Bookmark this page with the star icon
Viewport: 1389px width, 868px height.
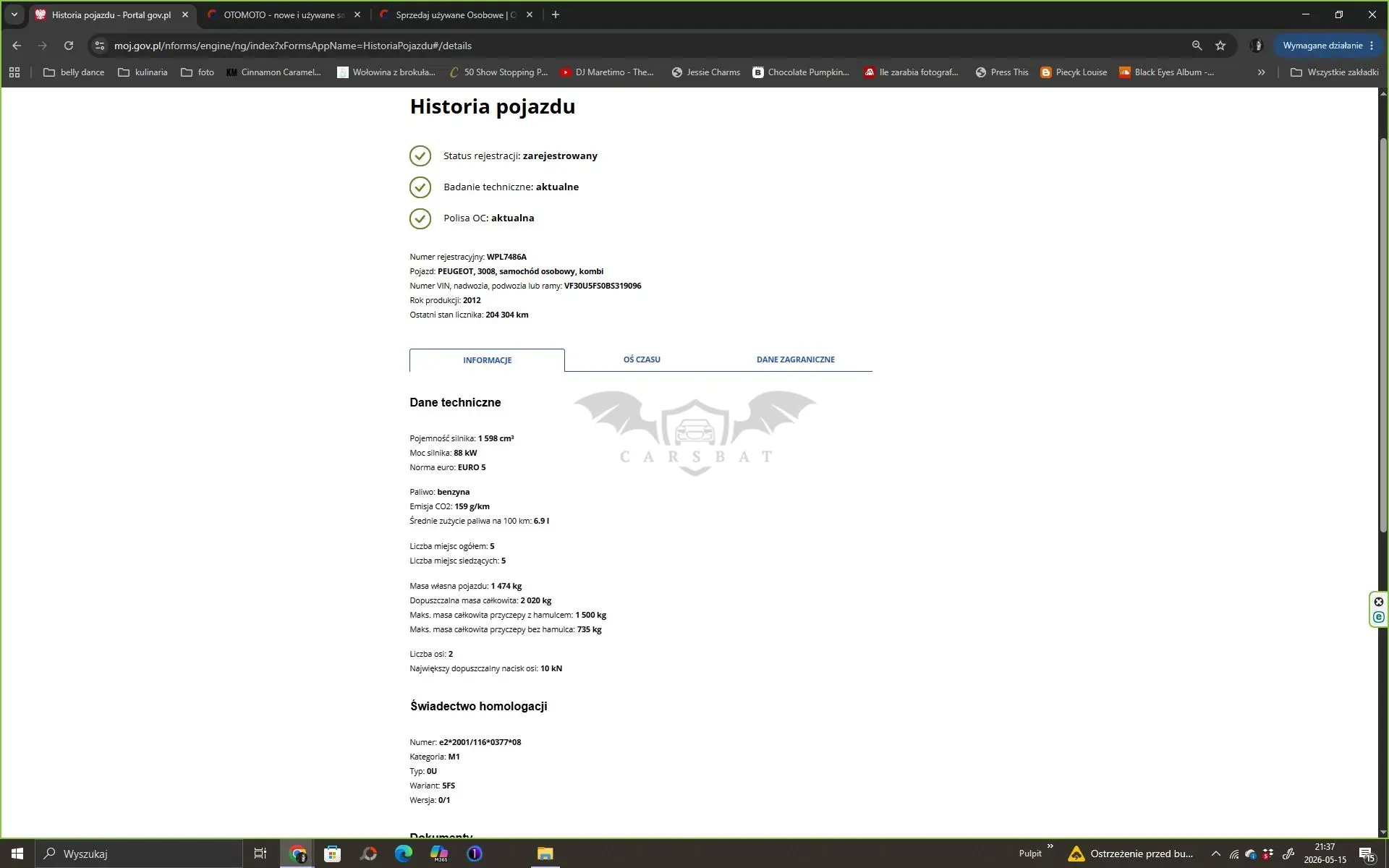(x=1220, y=46)
